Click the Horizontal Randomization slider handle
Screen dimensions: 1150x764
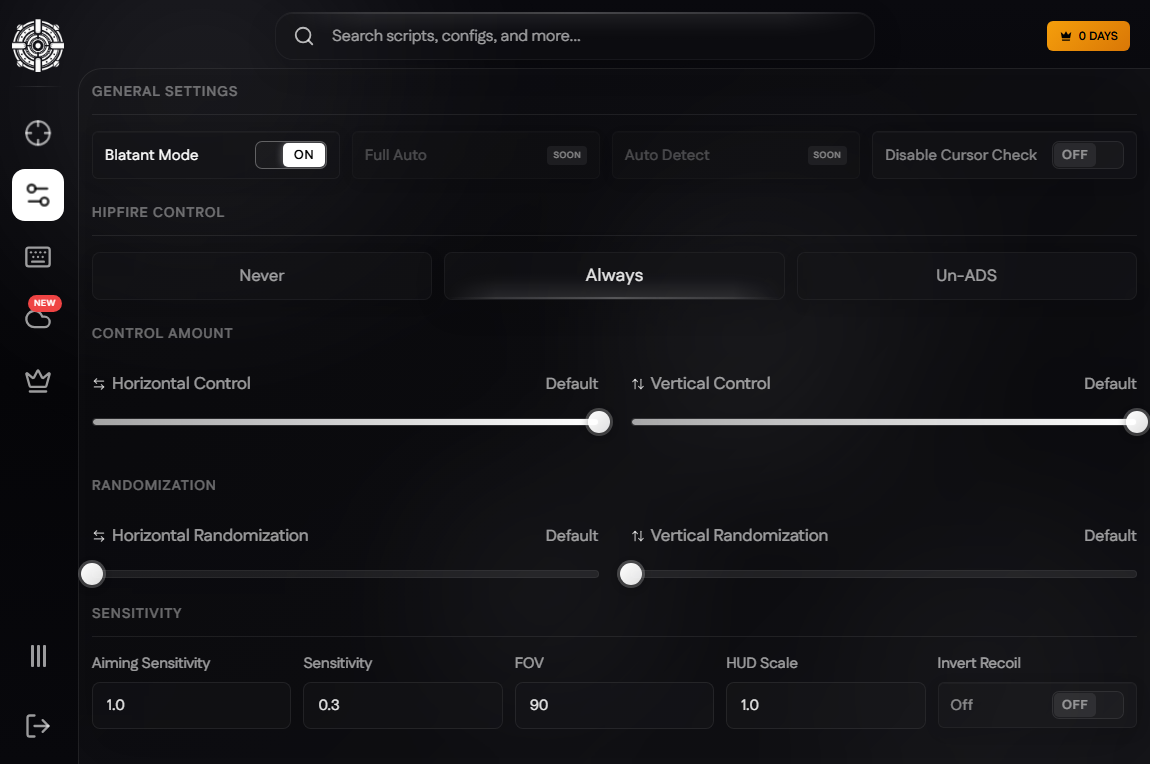92,574
